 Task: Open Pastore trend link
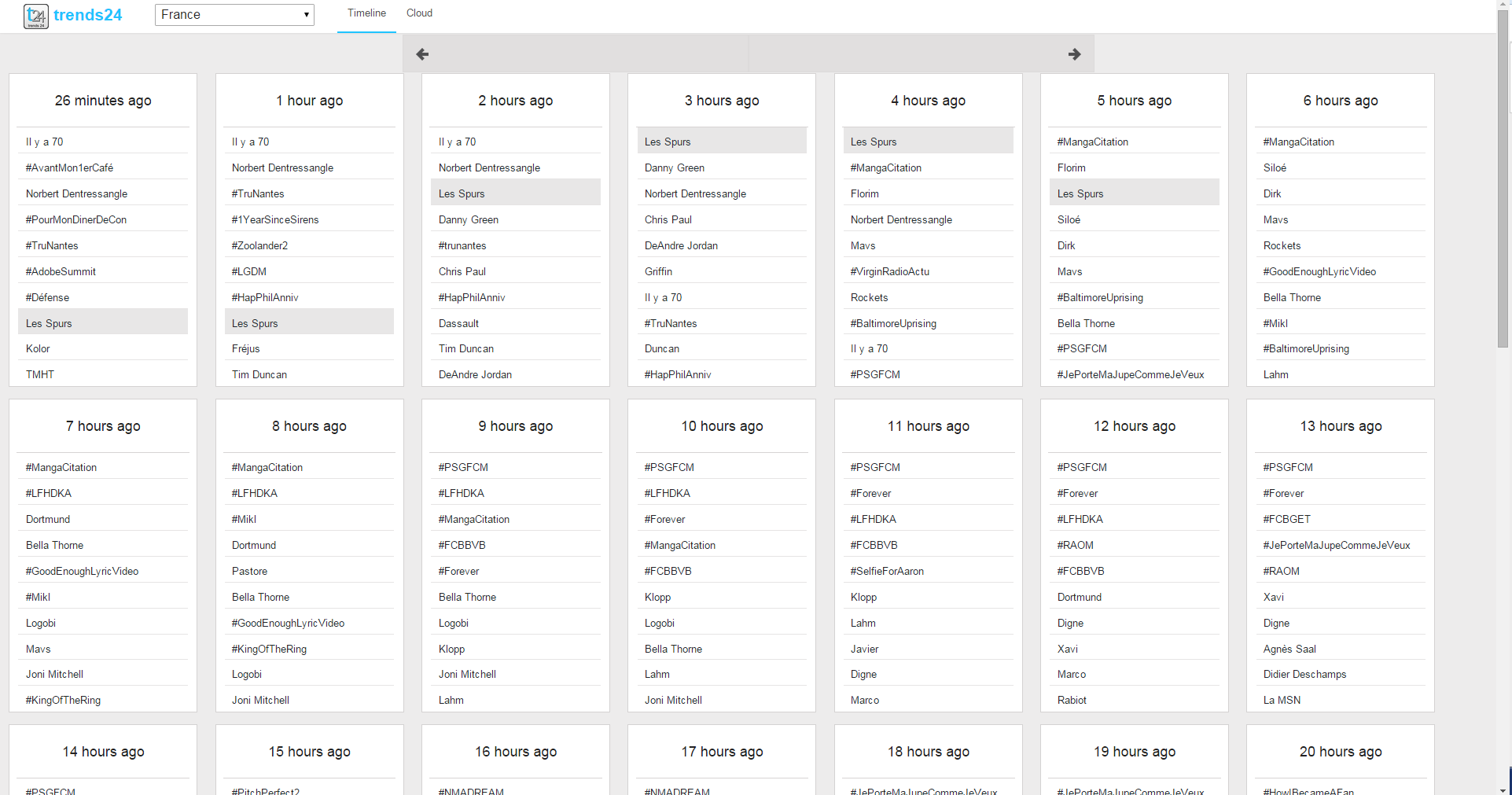249,571
